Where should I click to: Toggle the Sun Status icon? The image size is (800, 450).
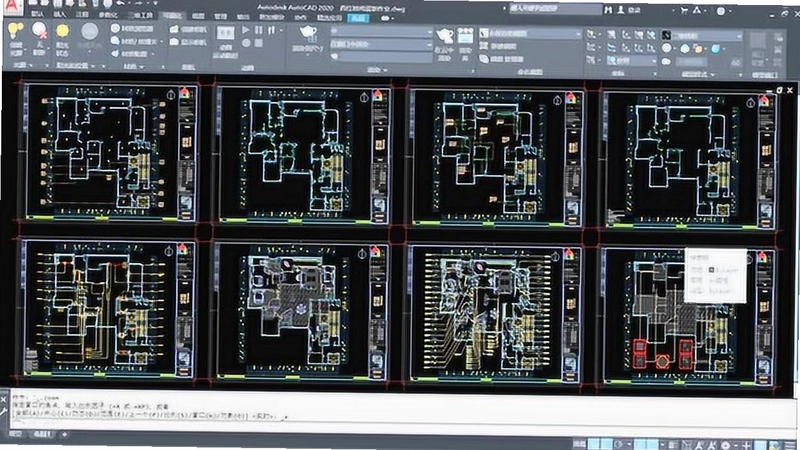[x=63, y=32]
